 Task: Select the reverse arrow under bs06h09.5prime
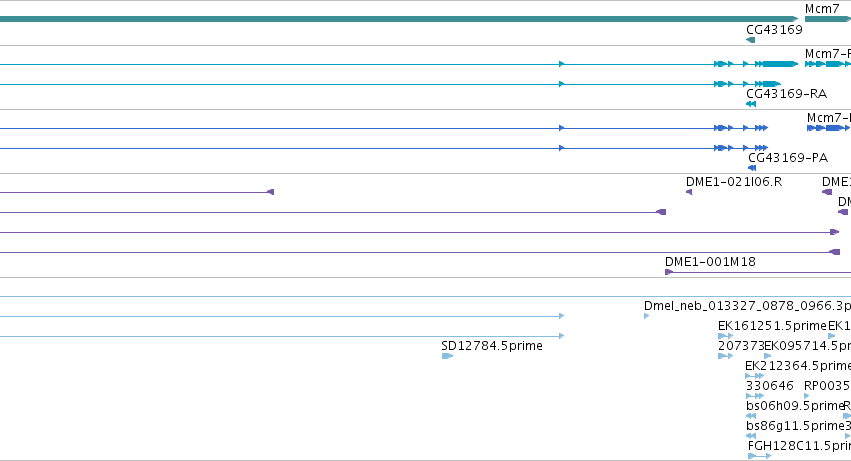[x=751, y=416]
